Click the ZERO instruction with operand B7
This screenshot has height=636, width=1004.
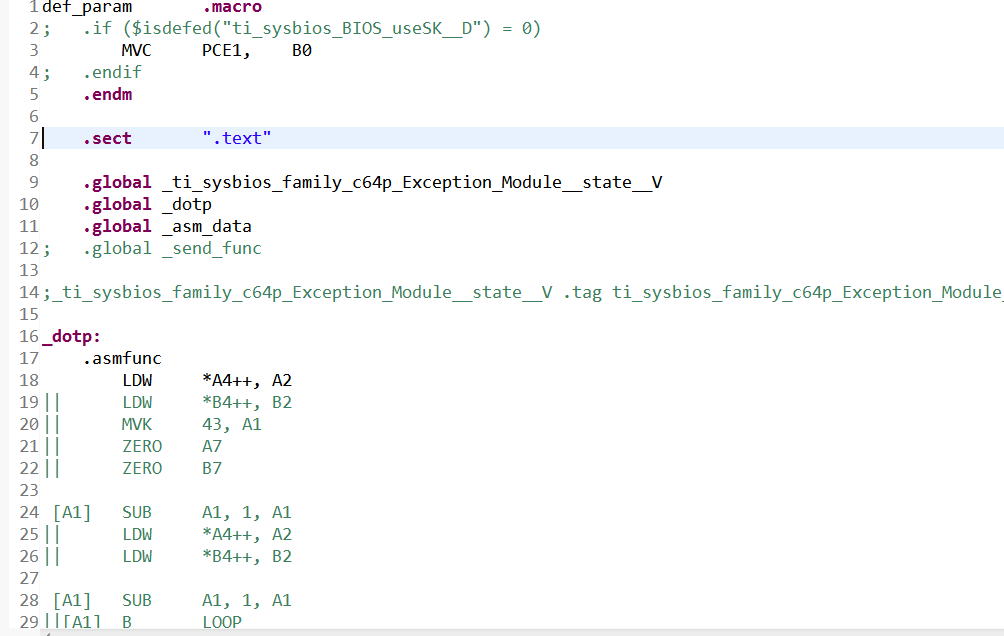coord(142,468)
